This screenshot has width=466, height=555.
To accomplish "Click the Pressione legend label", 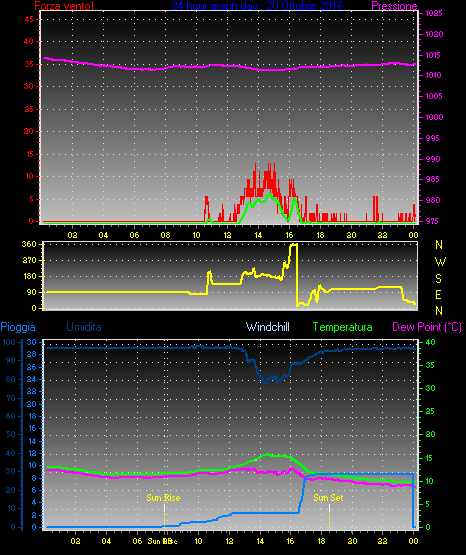I will [x=394, y=6].
